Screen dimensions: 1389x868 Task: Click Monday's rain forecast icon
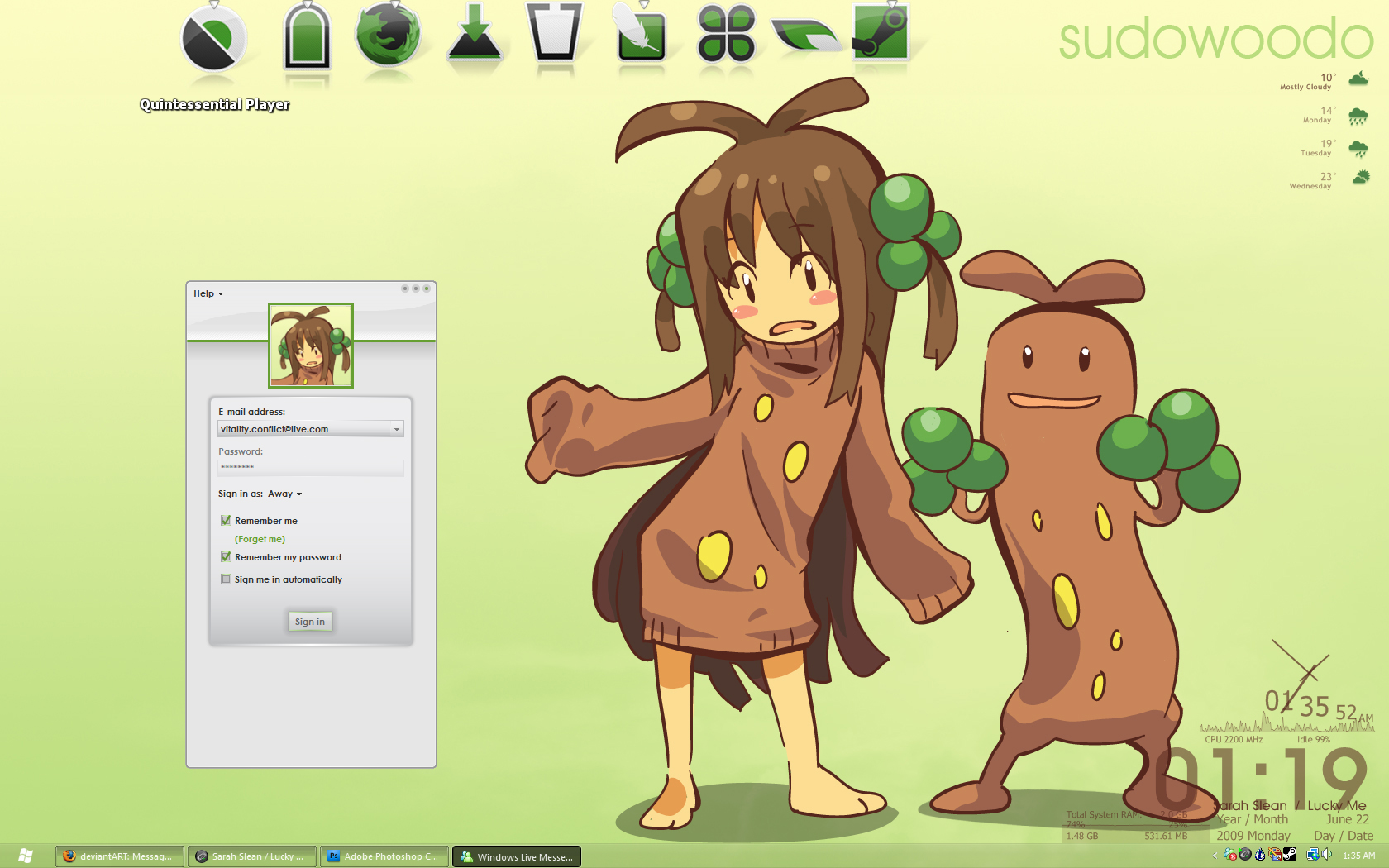tap(1358, 116)
